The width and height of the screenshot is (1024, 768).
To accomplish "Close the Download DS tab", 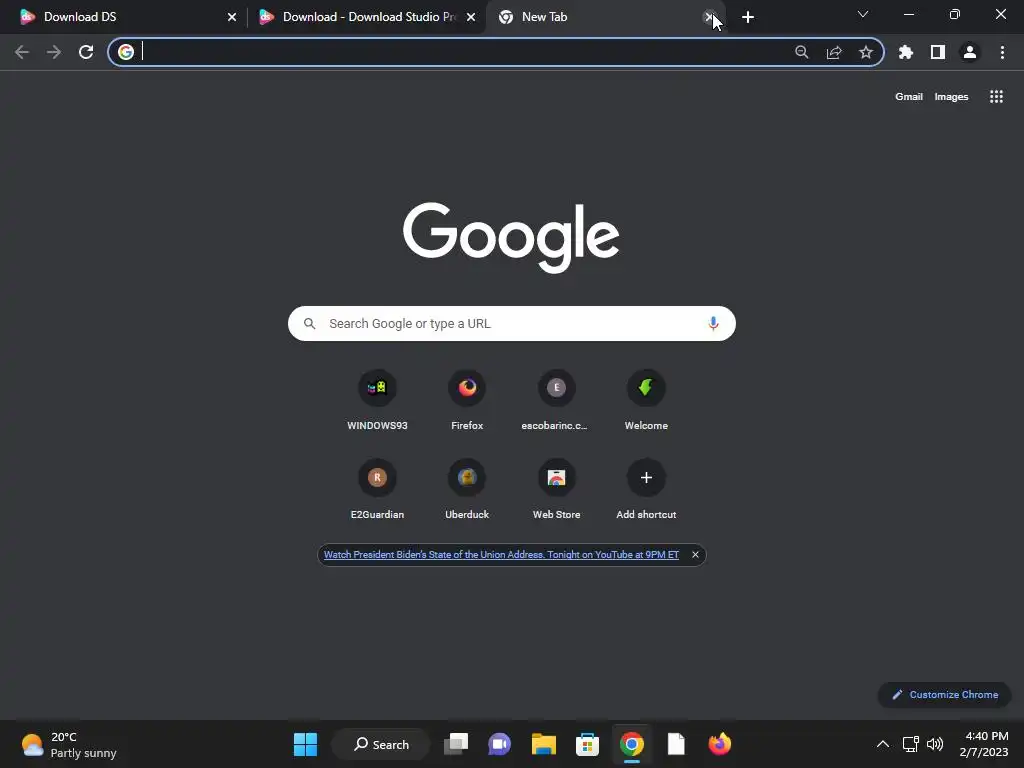I will (x=232, y=18).
